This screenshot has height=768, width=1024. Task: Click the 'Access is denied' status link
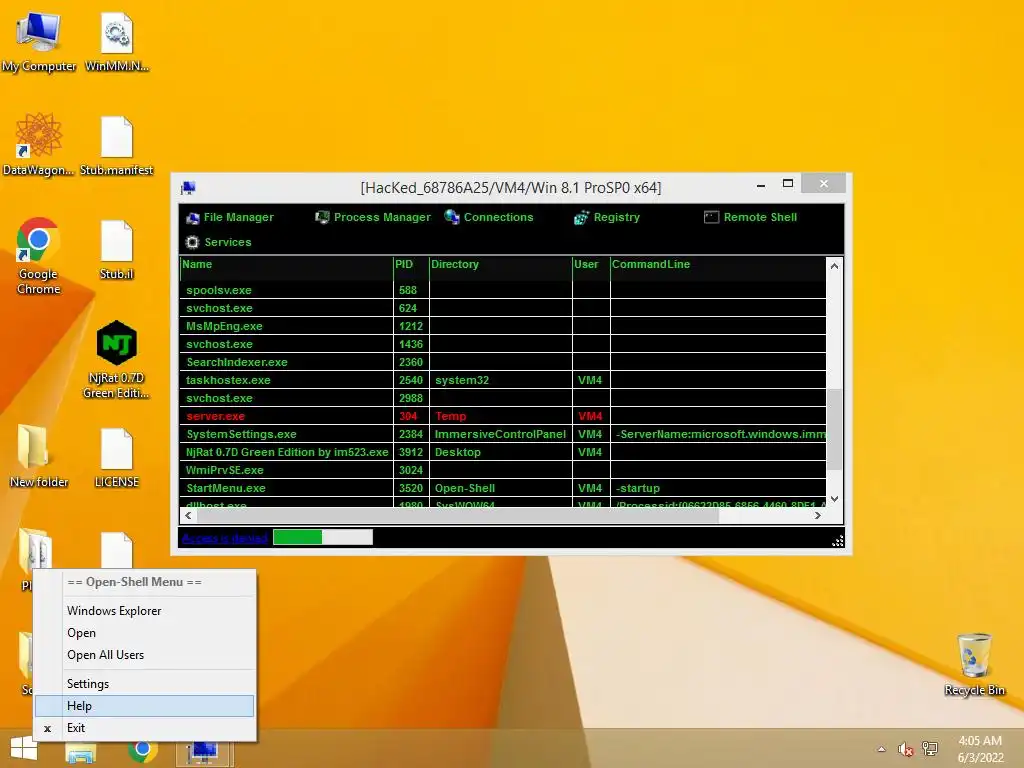click(225, 538)
